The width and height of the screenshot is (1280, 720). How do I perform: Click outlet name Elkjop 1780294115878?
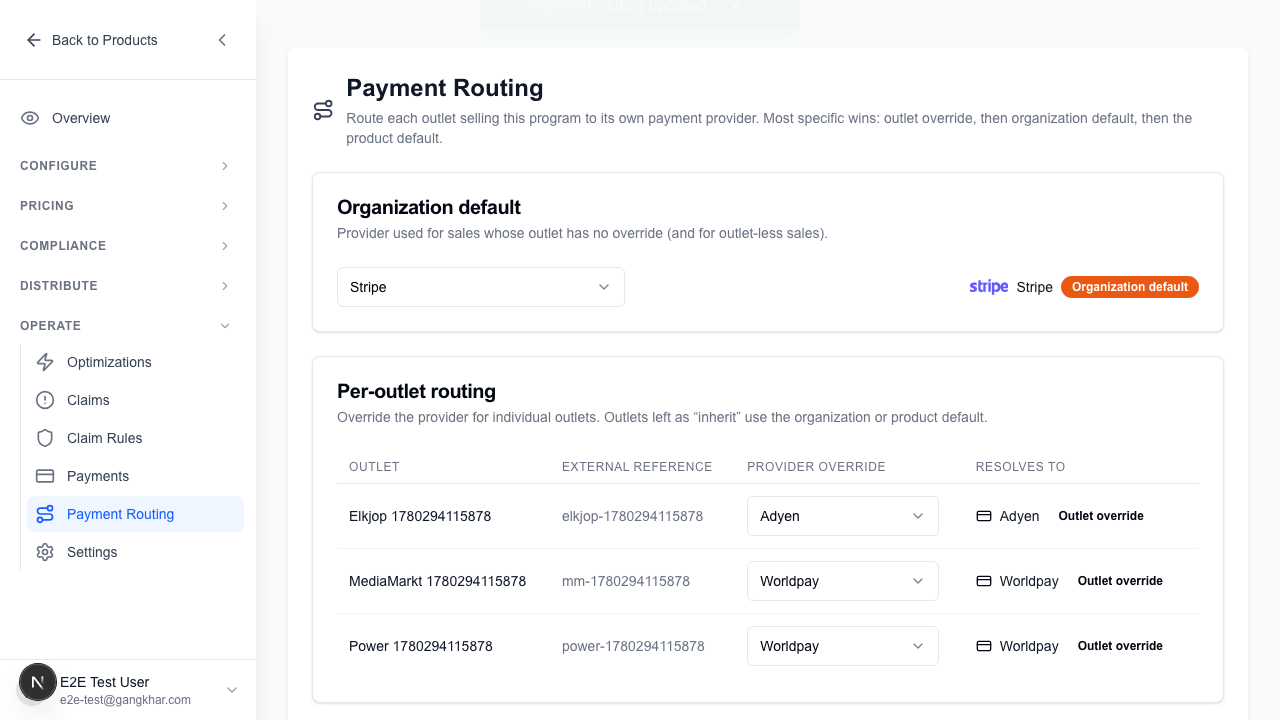pos(420,516)
